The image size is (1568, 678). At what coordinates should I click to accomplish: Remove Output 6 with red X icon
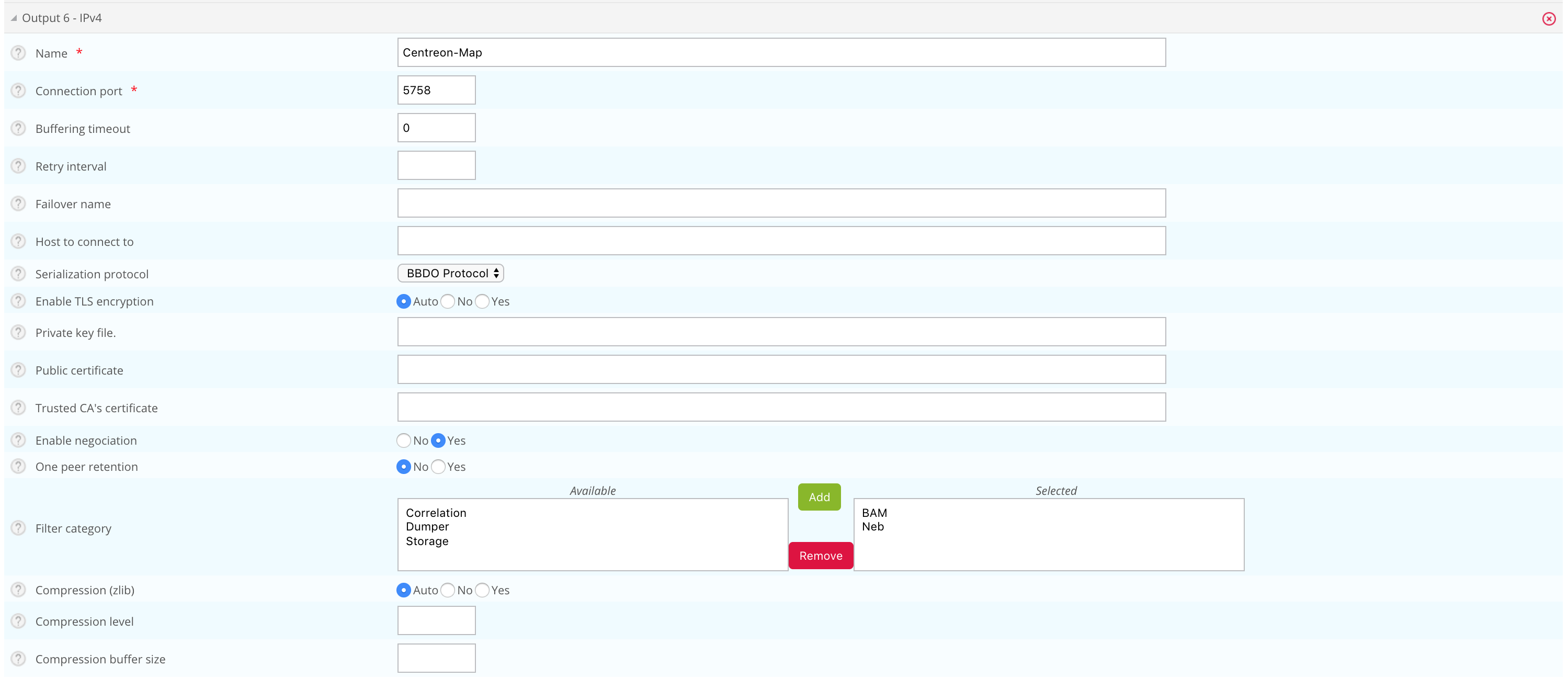click(1549, 19)
